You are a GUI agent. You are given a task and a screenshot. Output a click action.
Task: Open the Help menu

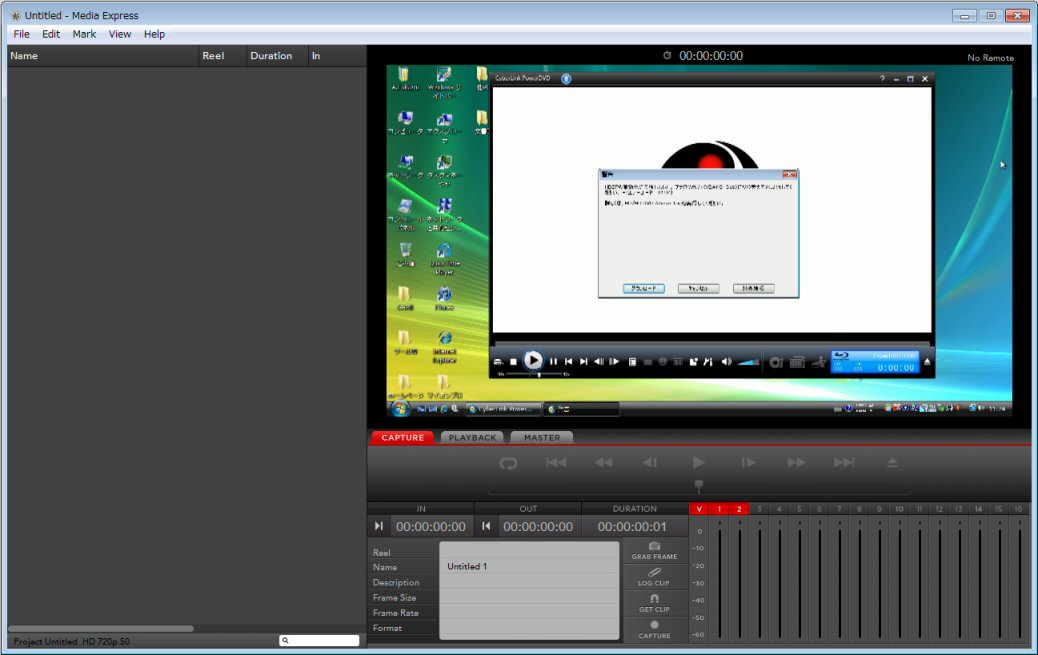154,34
